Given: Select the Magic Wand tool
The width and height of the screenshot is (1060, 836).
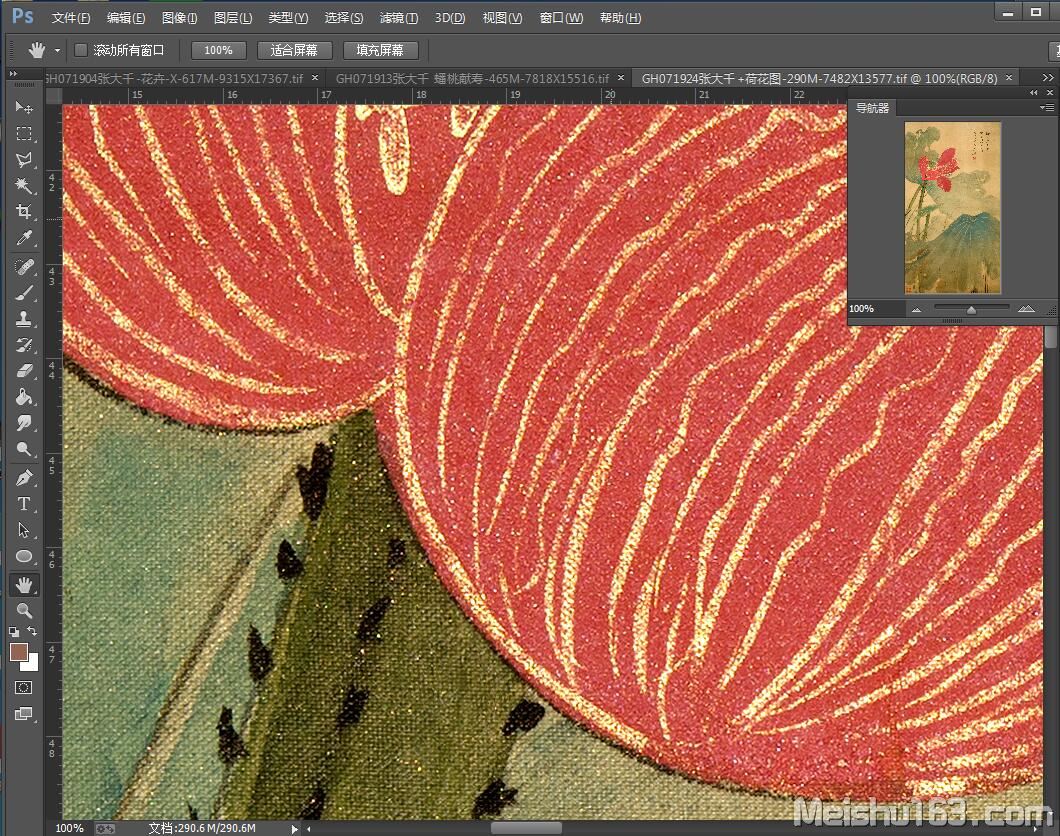Looking at the screenshot, I should pyautogui.click(x=24, y=186).
